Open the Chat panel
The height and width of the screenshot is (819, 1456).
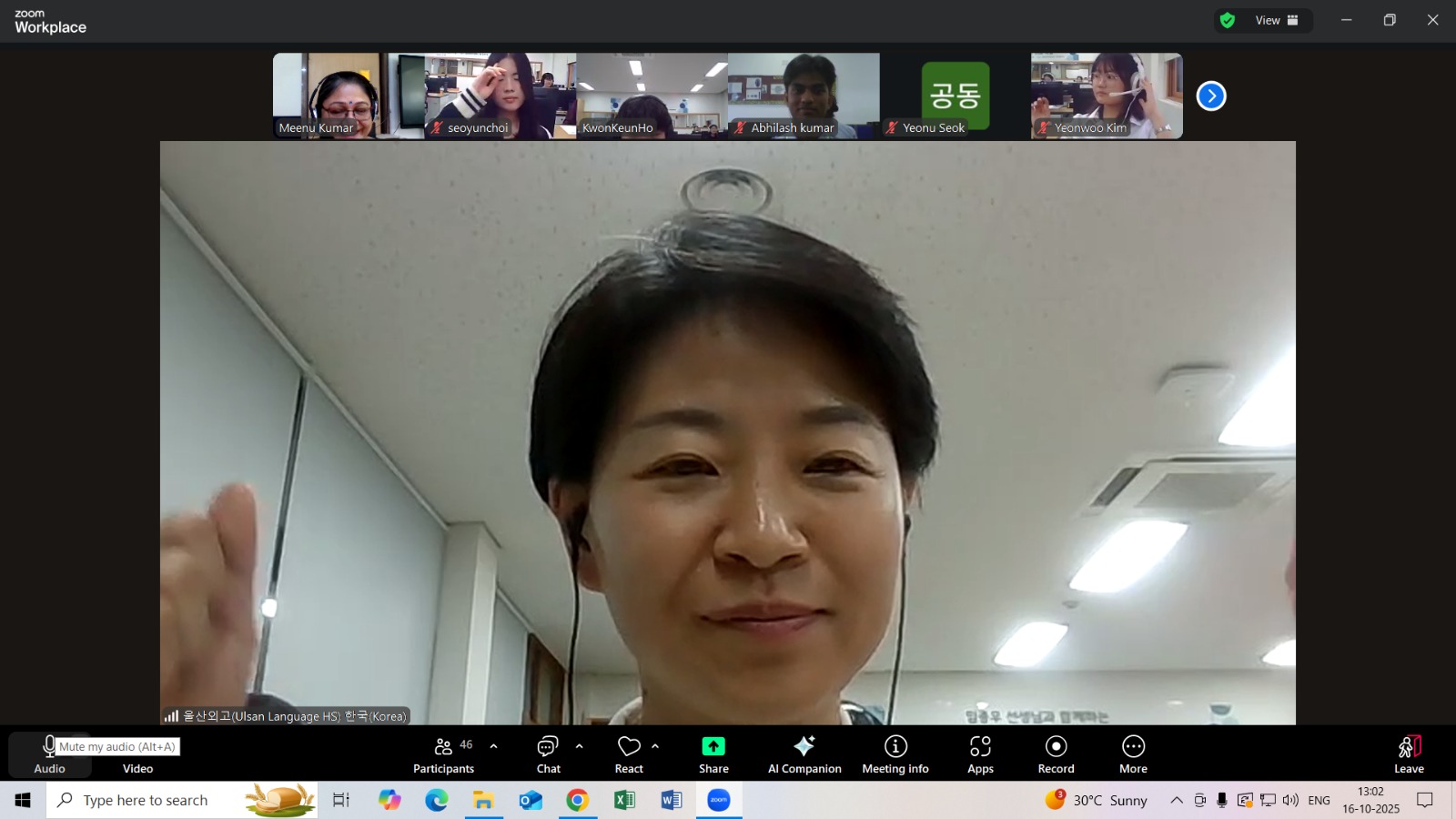(548, 754)
